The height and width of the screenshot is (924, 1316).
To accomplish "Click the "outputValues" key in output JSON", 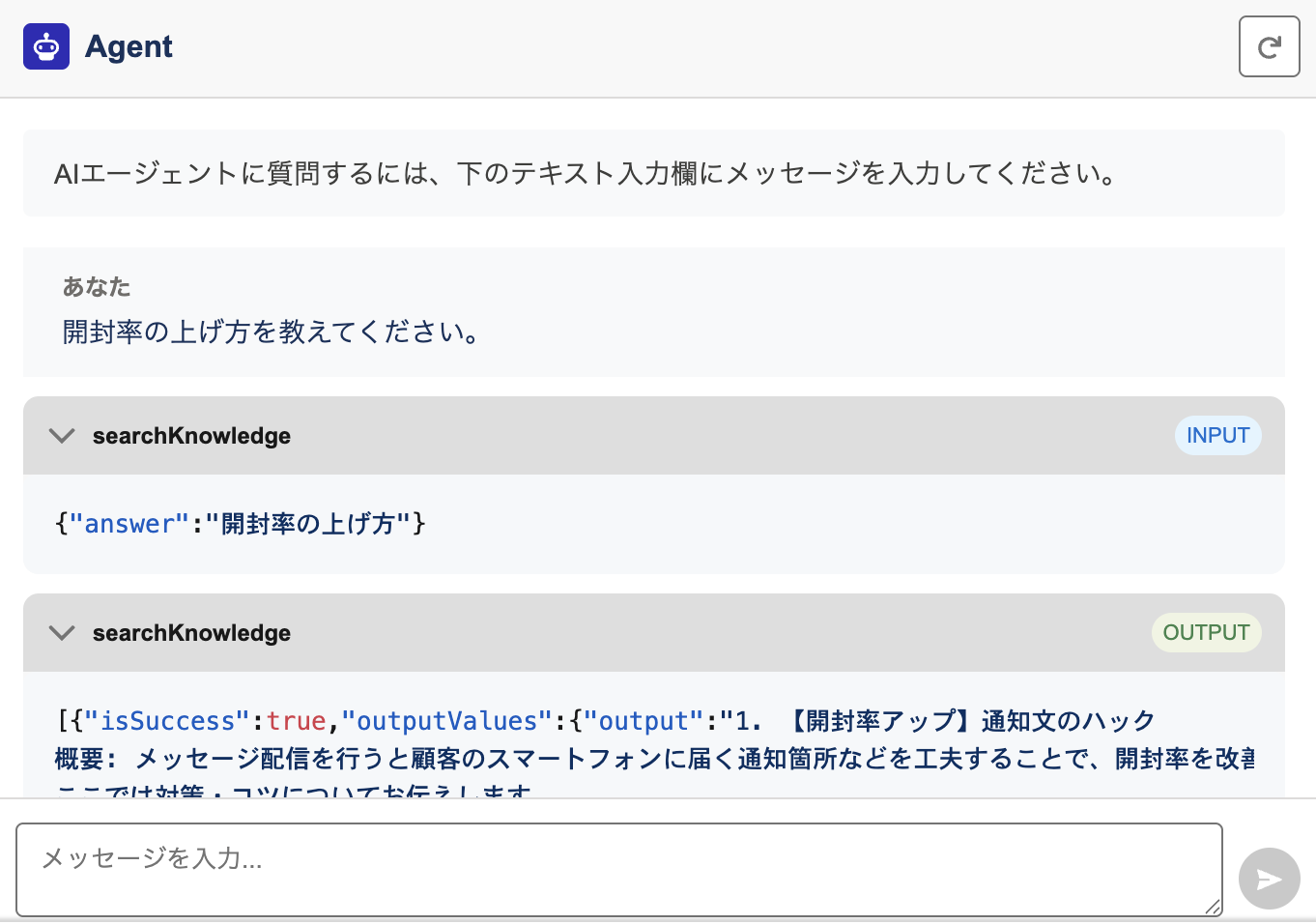I will click(x=446, y=721).
